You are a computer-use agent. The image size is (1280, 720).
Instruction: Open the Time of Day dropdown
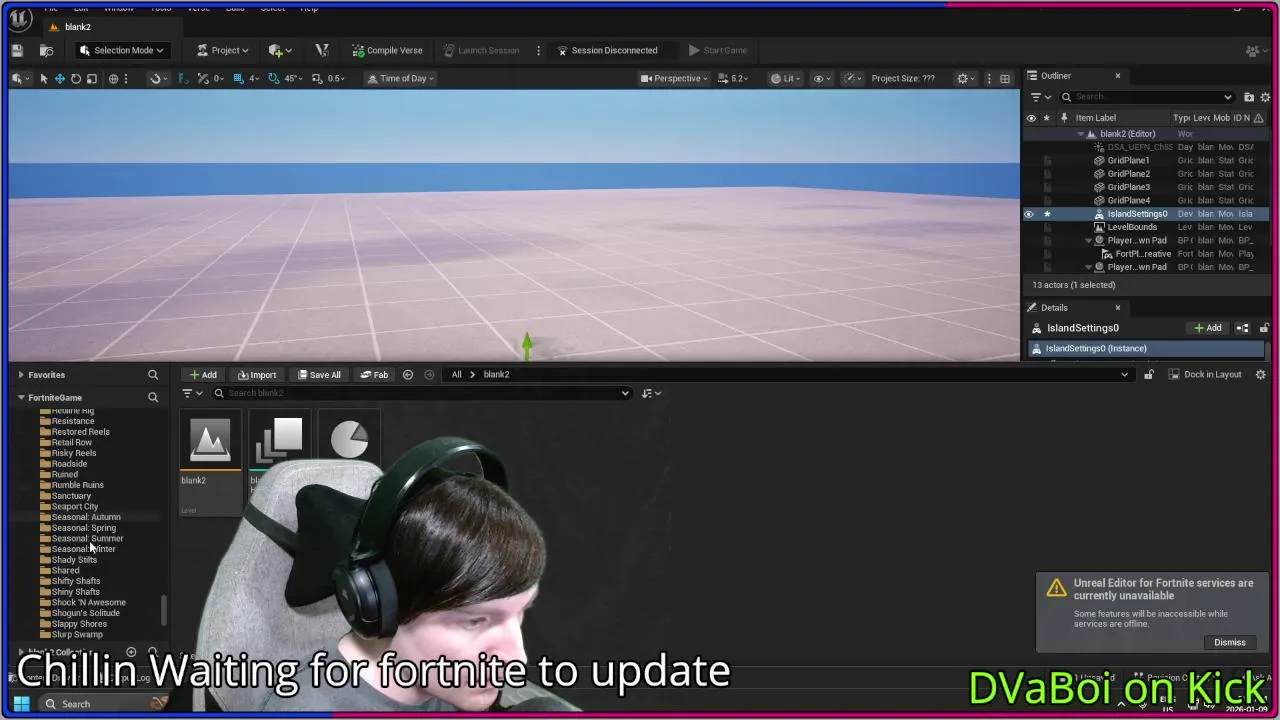point(401,78)
